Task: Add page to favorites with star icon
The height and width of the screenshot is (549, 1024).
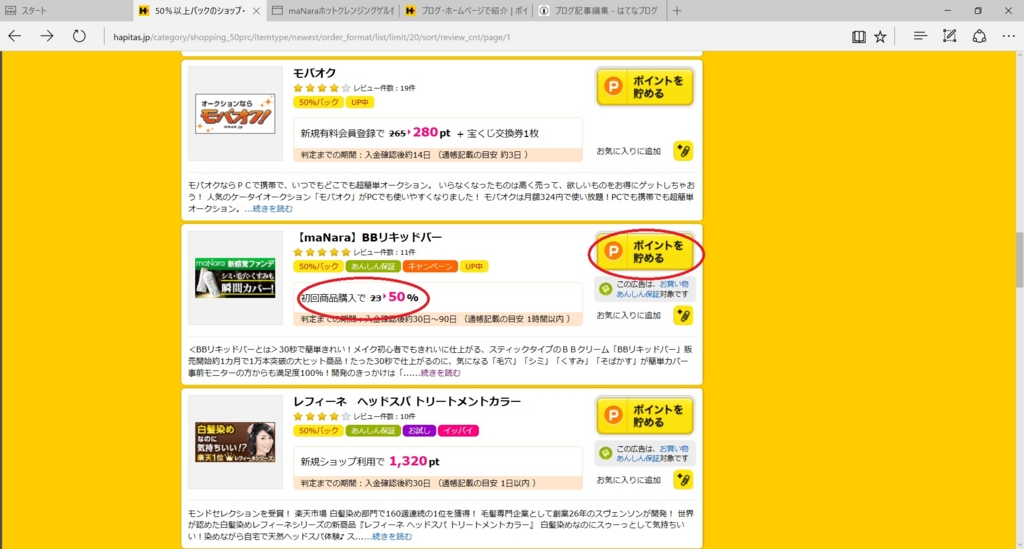Action: point(880,37)
